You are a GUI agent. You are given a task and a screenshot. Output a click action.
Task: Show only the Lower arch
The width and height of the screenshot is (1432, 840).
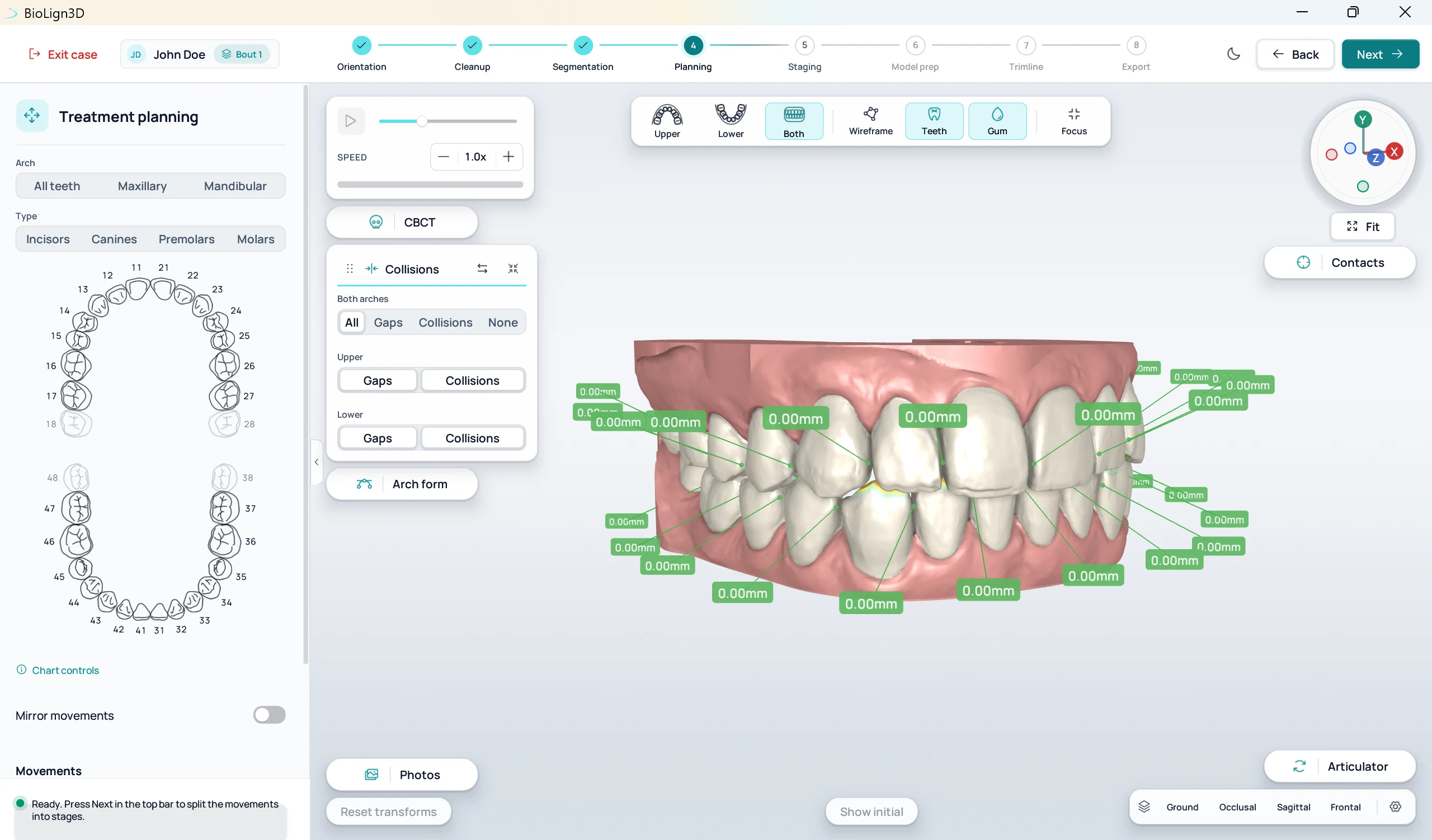730,121
